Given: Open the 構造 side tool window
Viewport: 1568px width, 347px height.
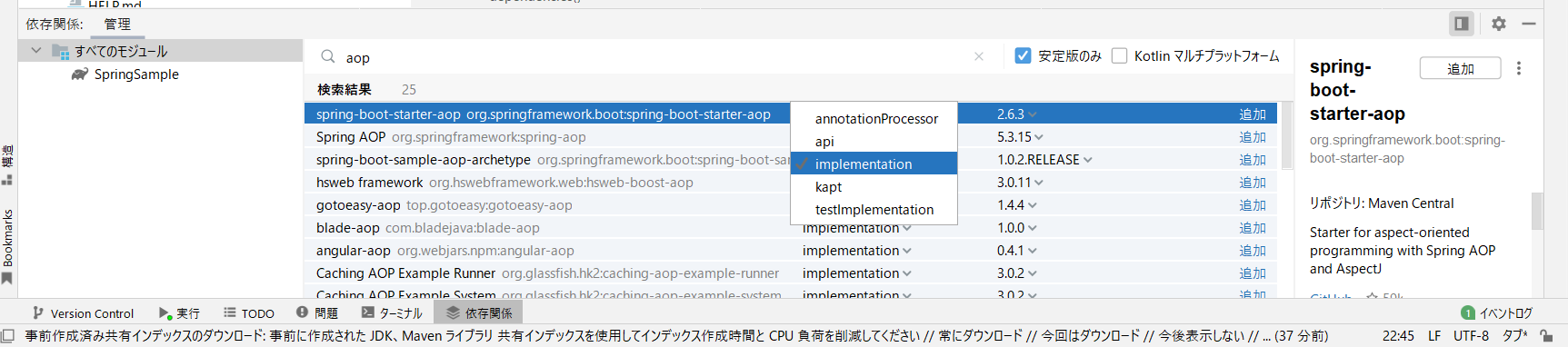Looking at the screenshot, I should [7, 164].
